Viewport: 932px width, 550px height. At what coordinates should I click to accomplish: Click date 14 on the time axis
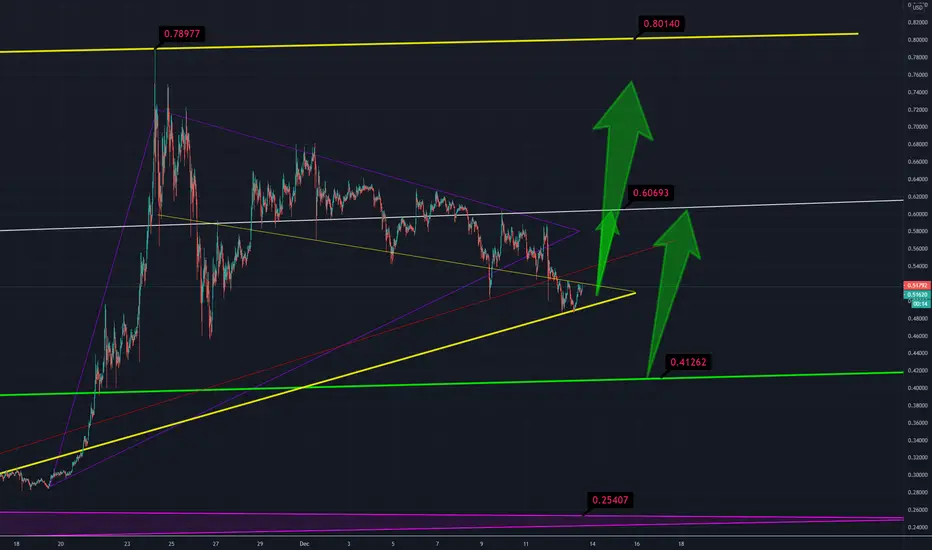593,544
